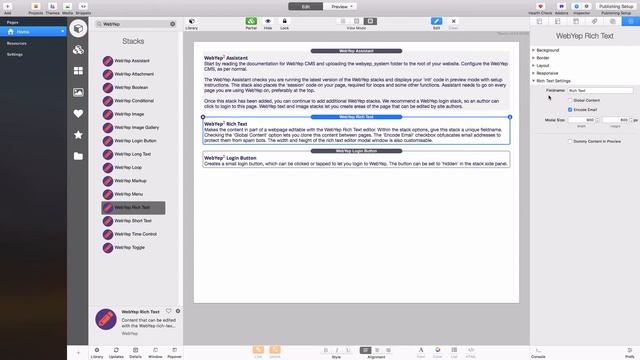Open the Window icon in bottom bar

(x=155, y=350)
